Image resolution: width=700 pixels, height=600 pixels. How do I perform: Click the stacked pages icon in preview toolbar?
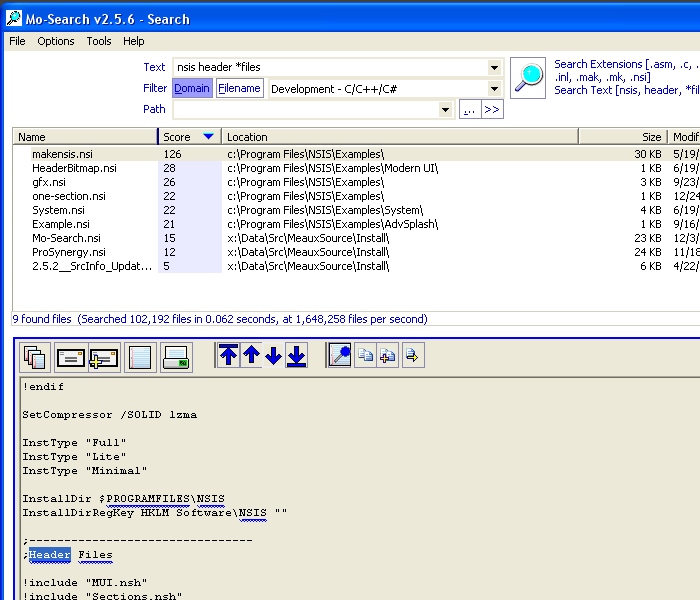(36, 357)
